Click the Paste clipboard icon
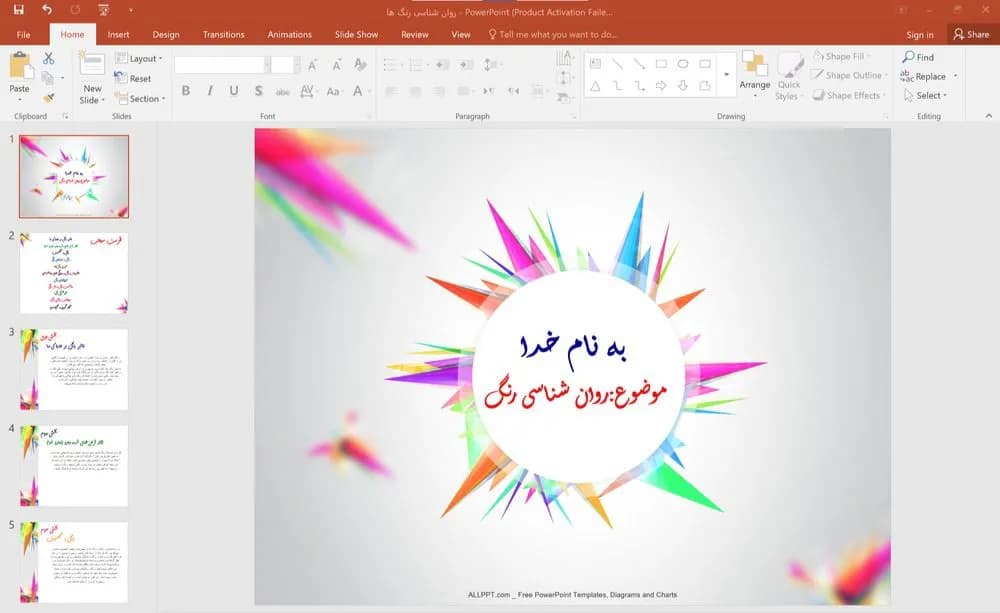This screenshot has height=613, width=1000. (x=20, y=66)
